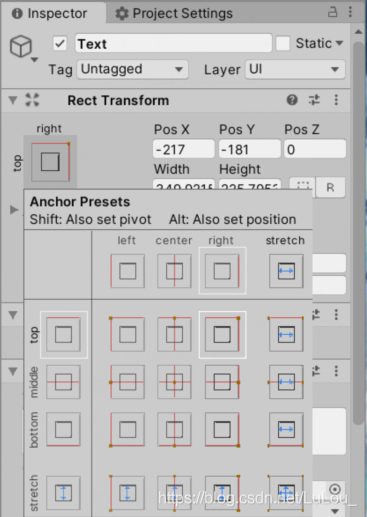Open the Tag dropdown showing Untagged
Viewport: 367px width, 517px height.
[x=132, y=69]
